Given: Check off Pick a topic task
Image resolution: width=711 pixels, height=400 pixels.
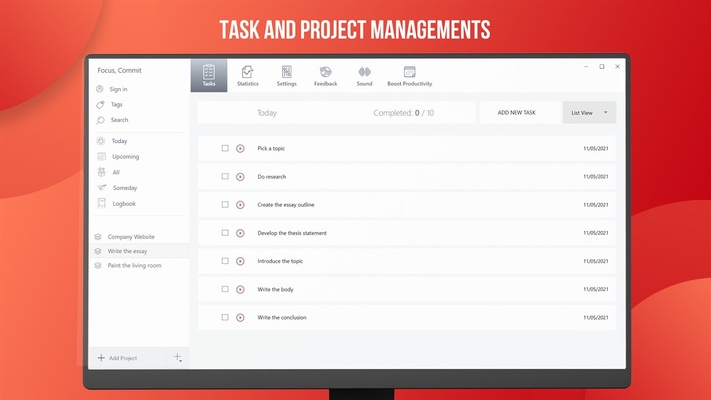Looking at the screenshot, I should [x=225, y=148].
